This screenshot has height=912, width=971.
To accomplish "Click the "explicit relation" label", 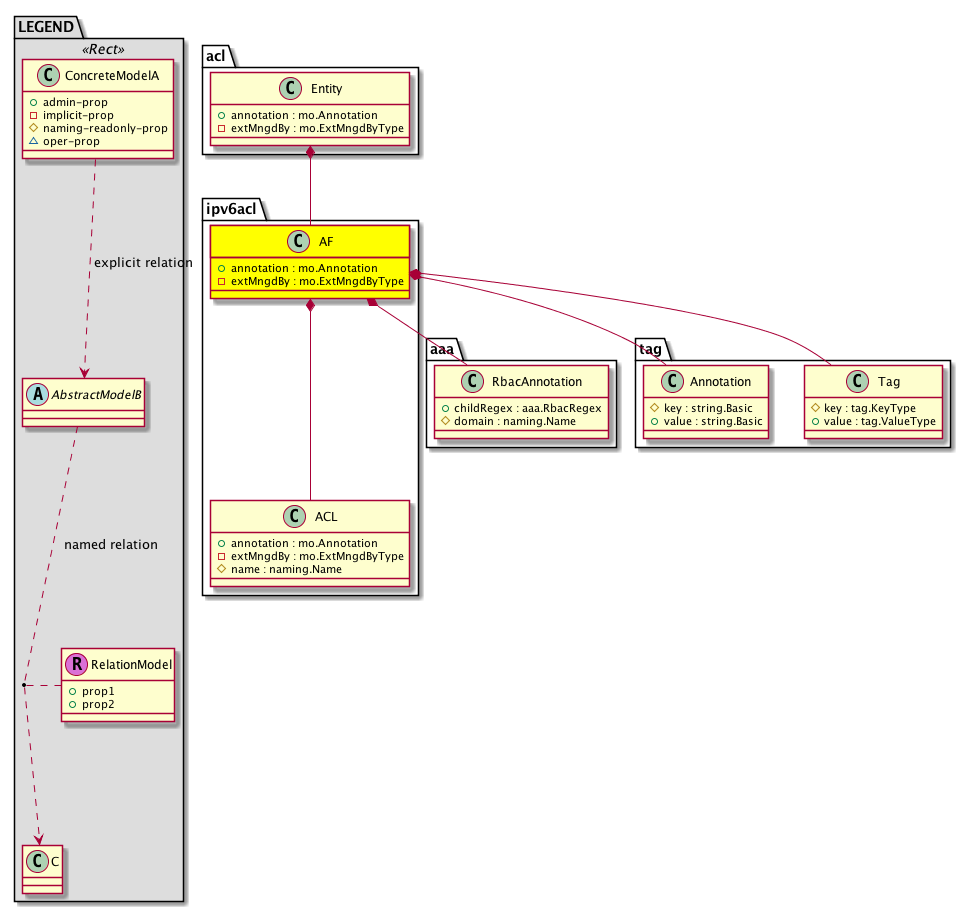I will point(143,263).
